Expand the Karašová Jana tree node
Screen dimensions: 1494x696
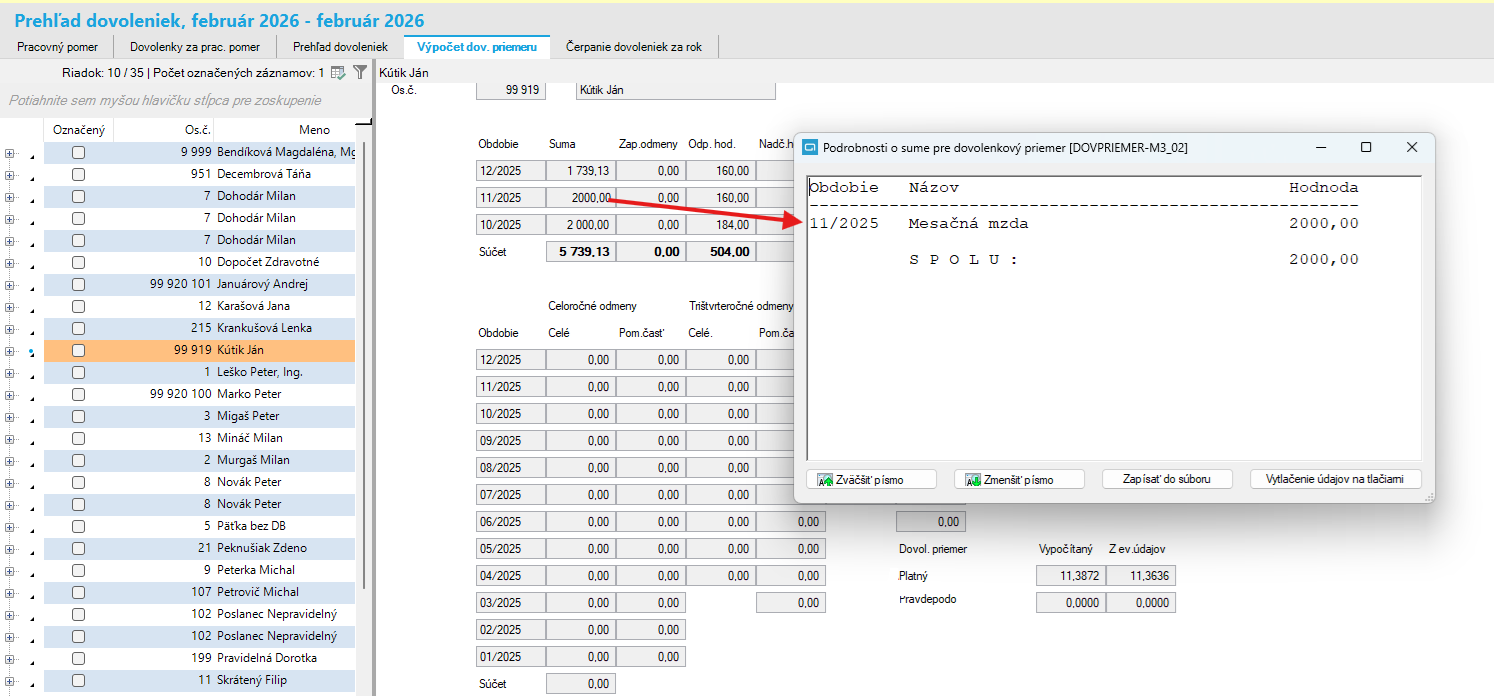pos(10,307)
